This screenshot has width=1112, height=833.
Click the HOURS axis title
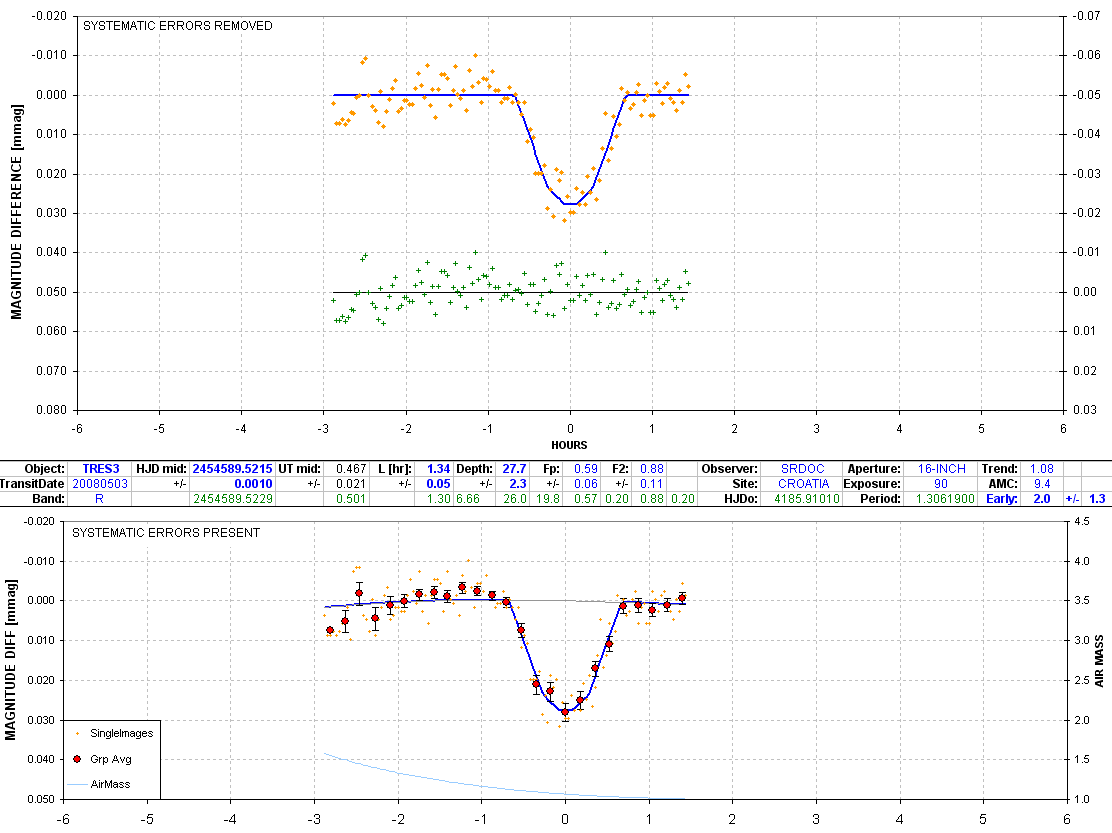(569, 445)
